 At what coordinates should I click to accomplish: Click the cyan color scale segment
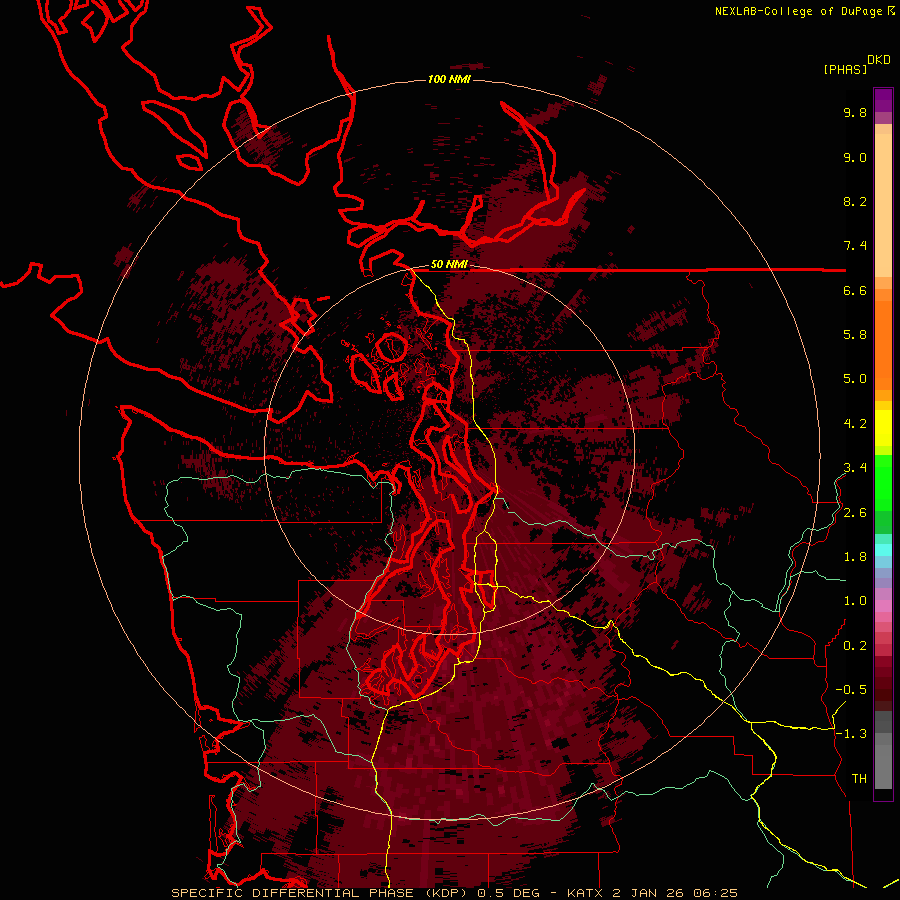pyautogui.click(x=883, y=550)
